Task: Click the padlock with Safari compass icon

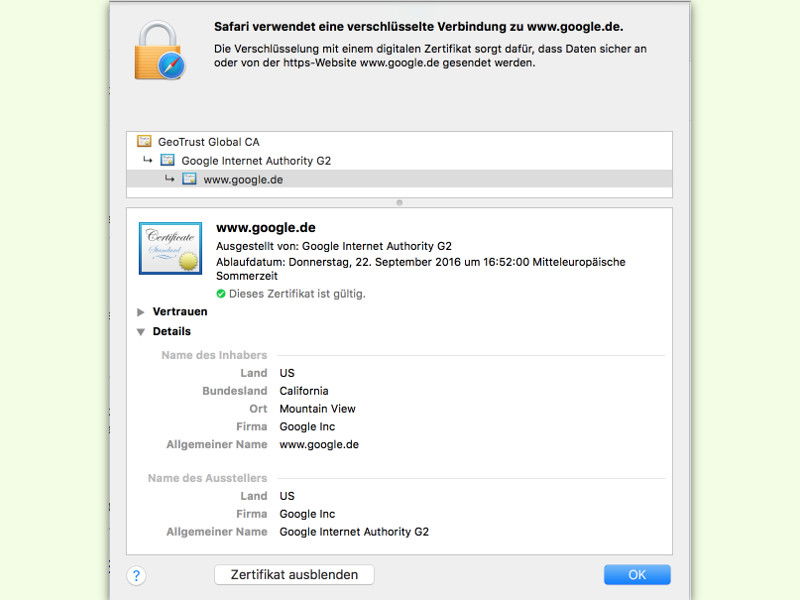Action: point(160,51)
